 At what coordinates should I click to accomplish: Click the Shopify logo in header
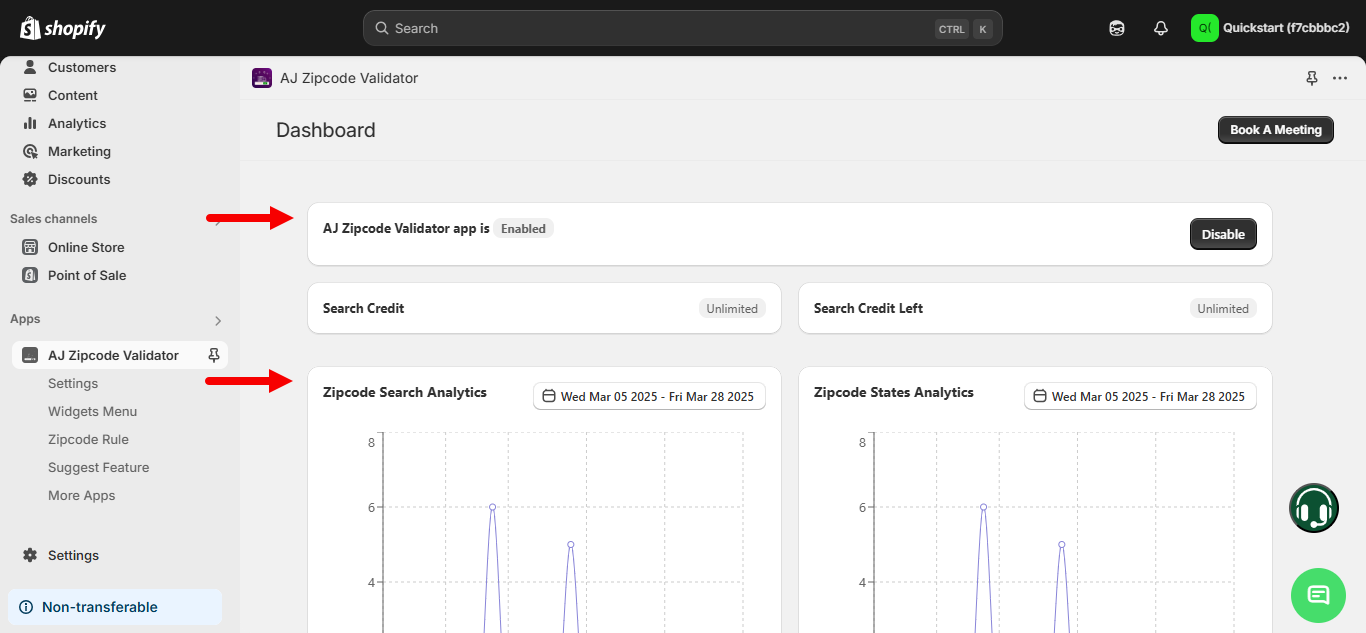pyautogui.click(x=63, y=28)
